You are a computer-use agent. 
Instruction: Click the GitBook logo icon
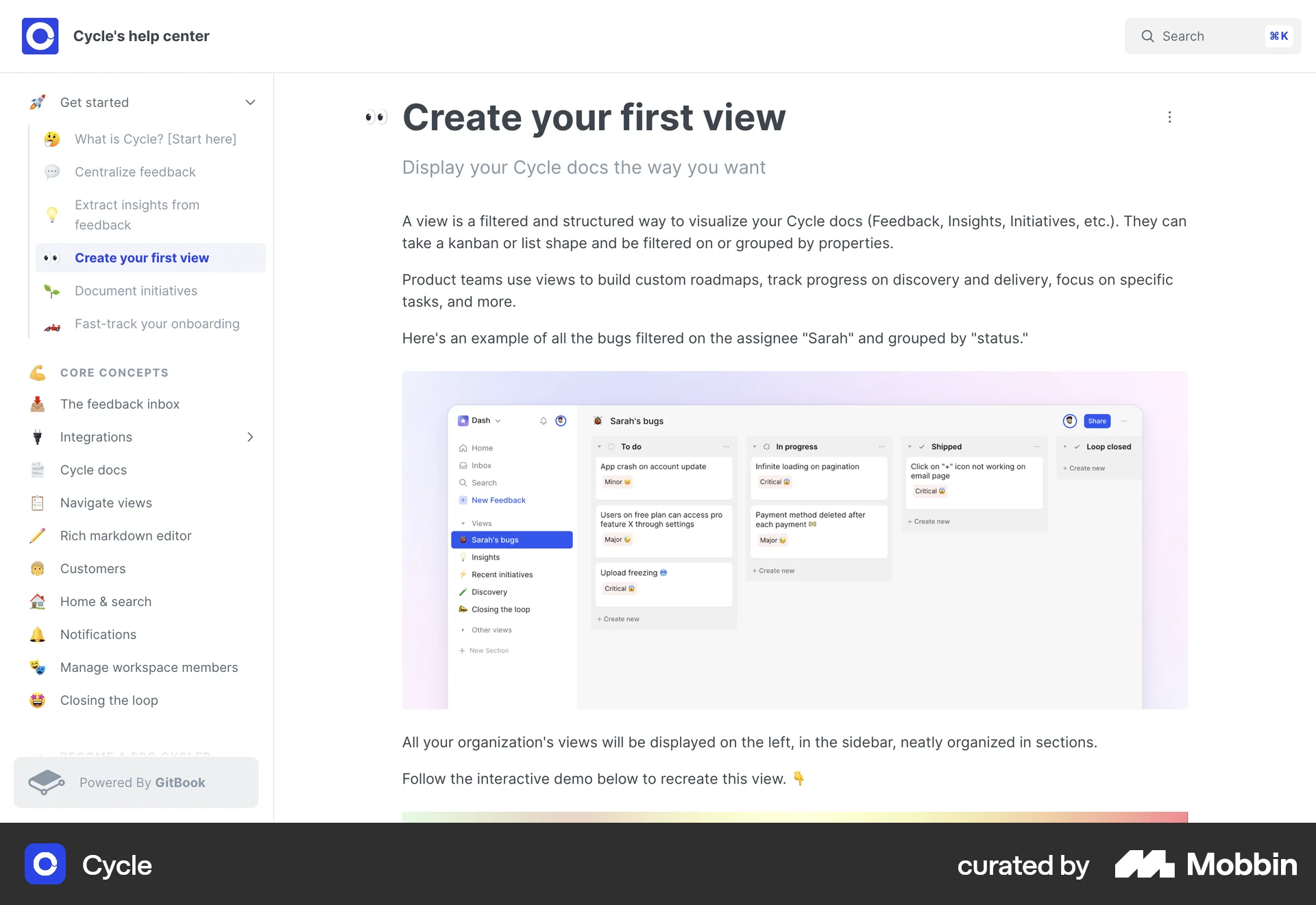pyautogui.click(x=47, y=782)
